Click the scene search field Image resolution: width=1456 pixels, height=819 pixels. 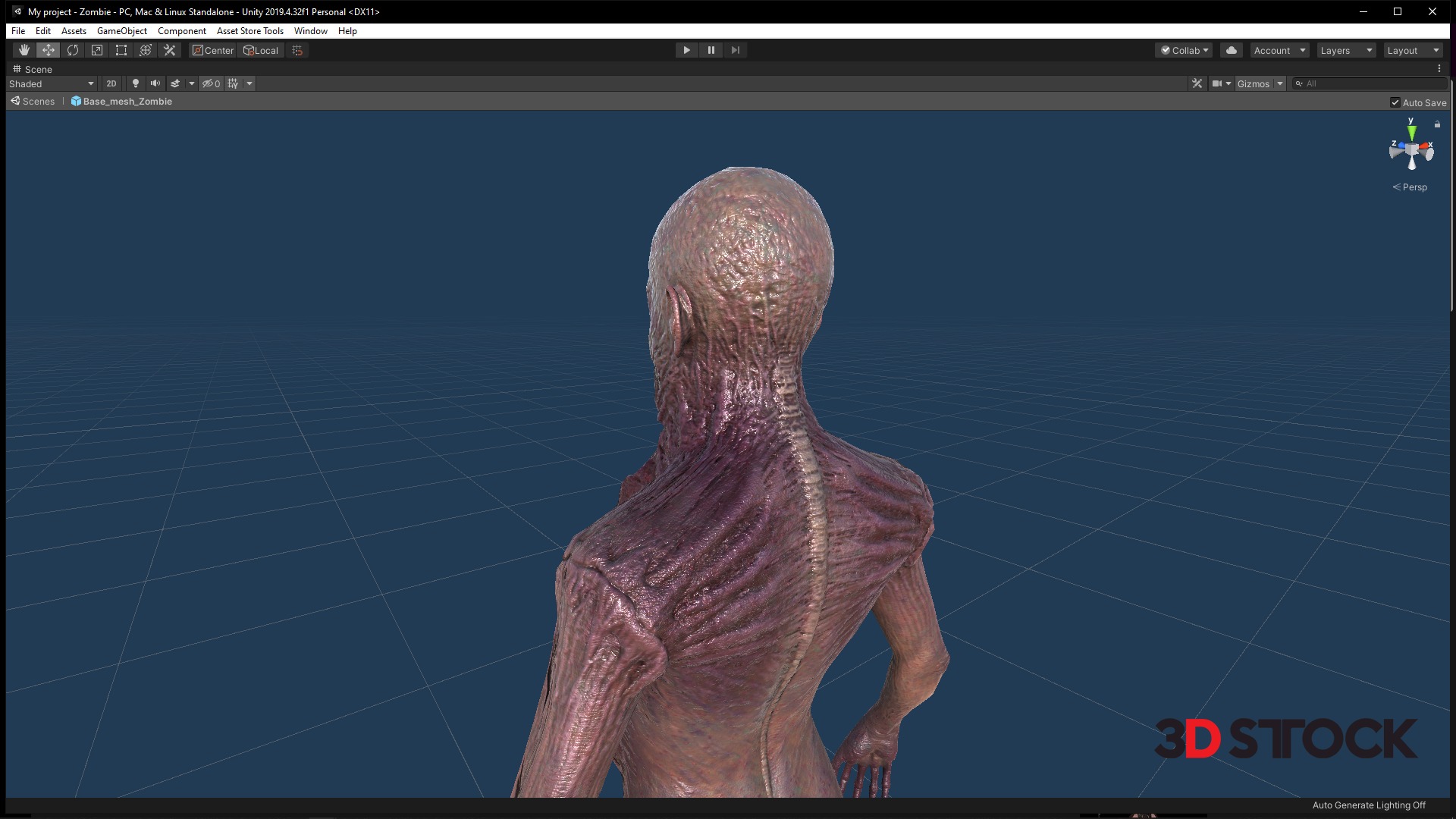(1373, 83)
